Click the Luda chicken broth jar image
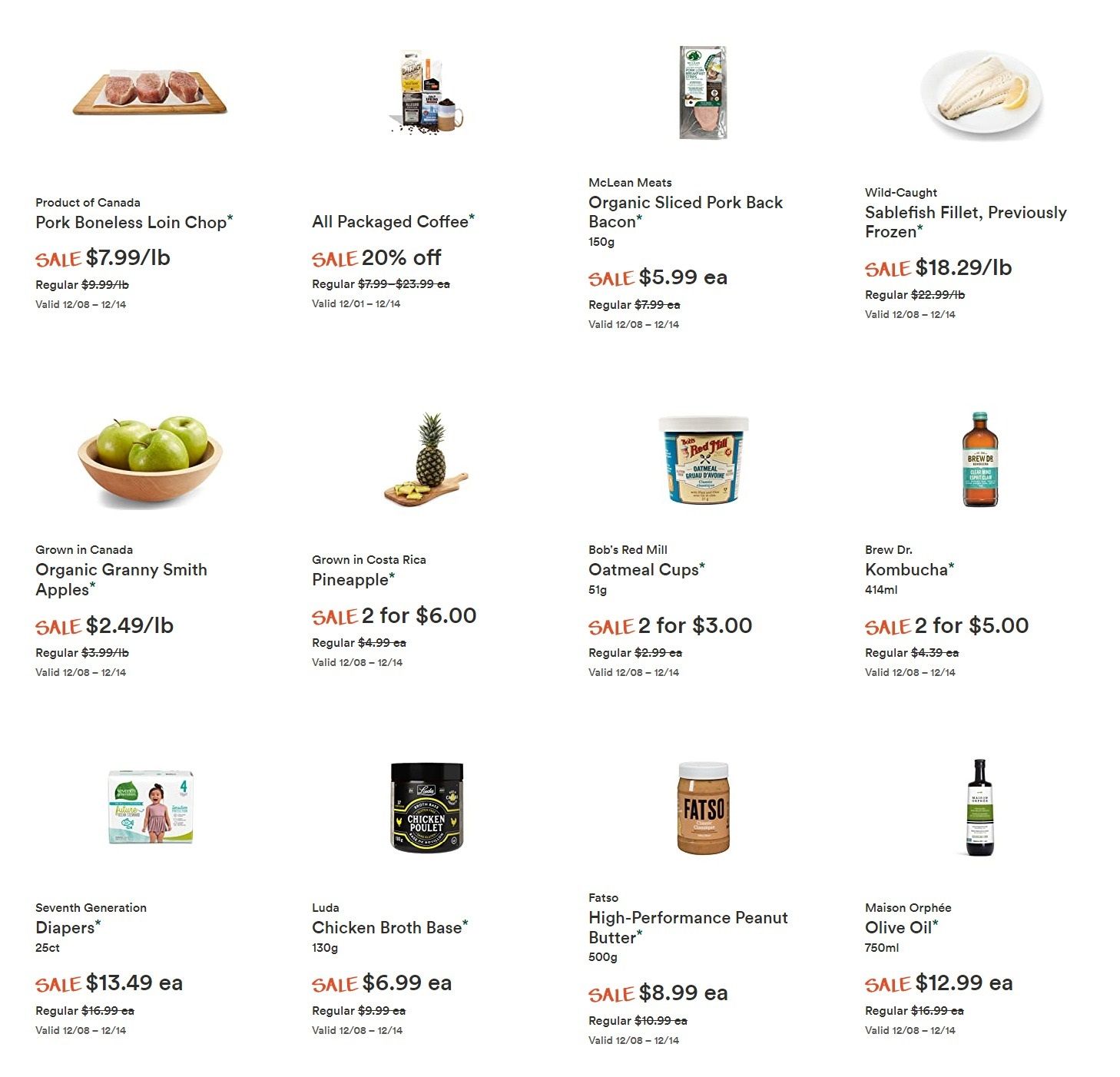 tap(427, 807)
